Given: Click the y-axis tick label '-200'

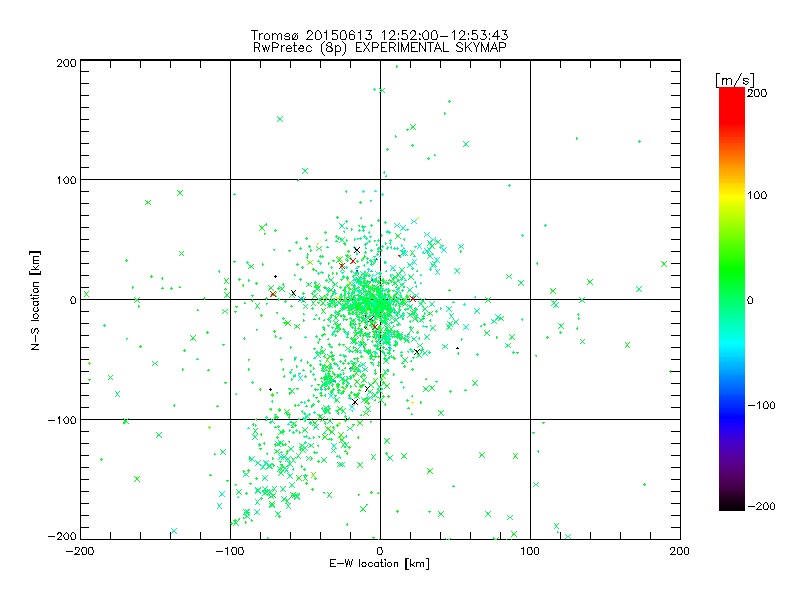Looking at the screenshot, I should 62,536.
